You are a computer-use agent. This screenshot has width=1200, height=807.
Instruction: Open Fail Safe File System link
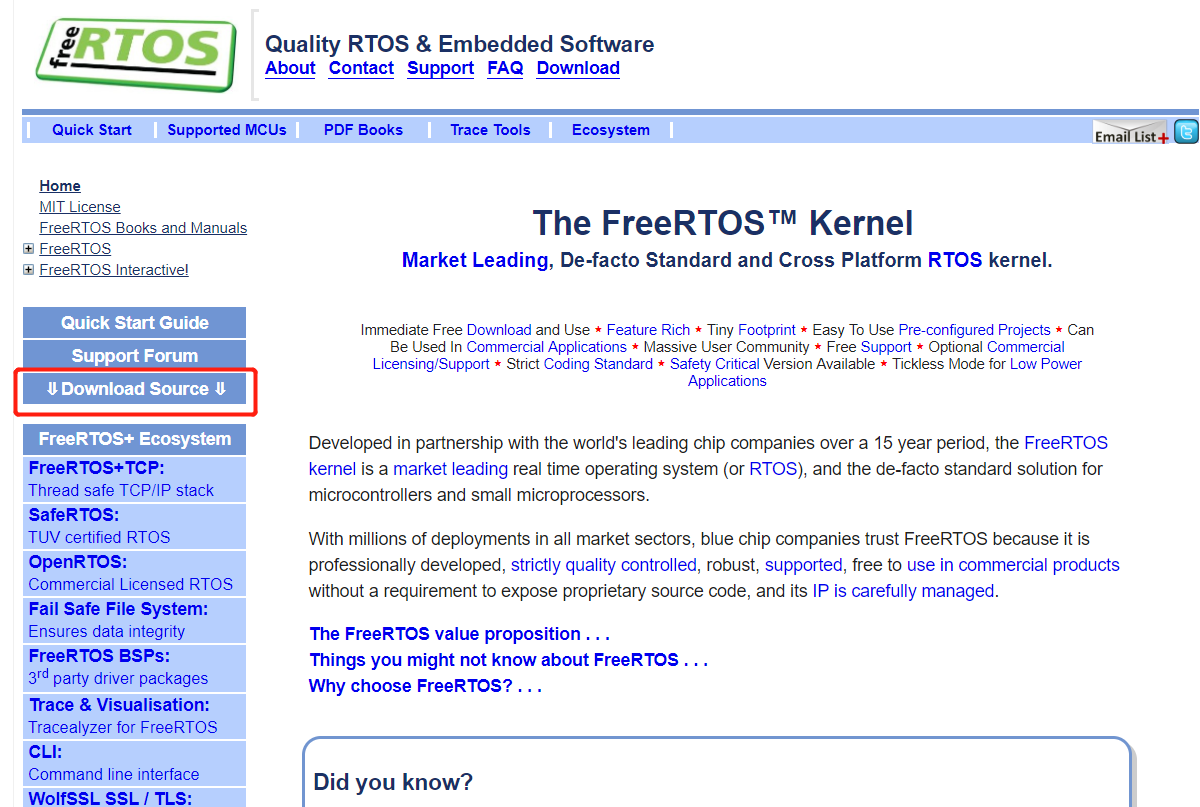tap(134, 620)
